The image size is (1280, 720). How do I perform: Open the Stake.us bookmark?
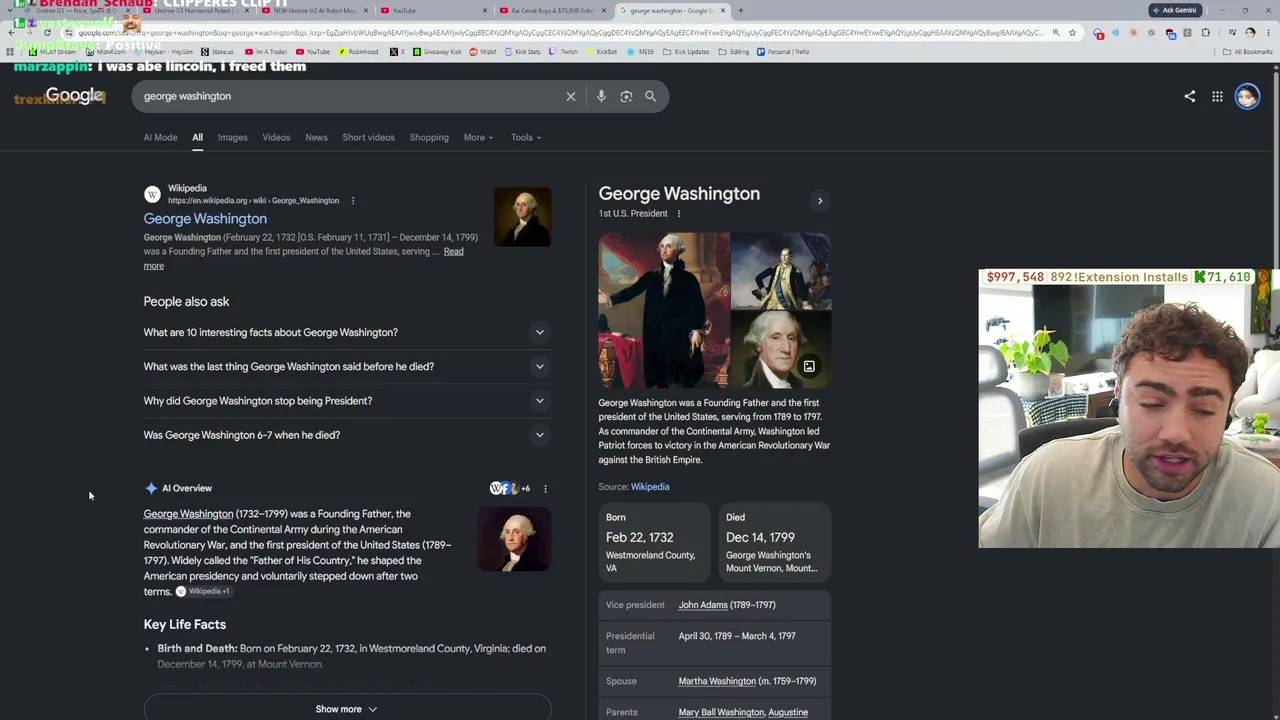(217, 51)
